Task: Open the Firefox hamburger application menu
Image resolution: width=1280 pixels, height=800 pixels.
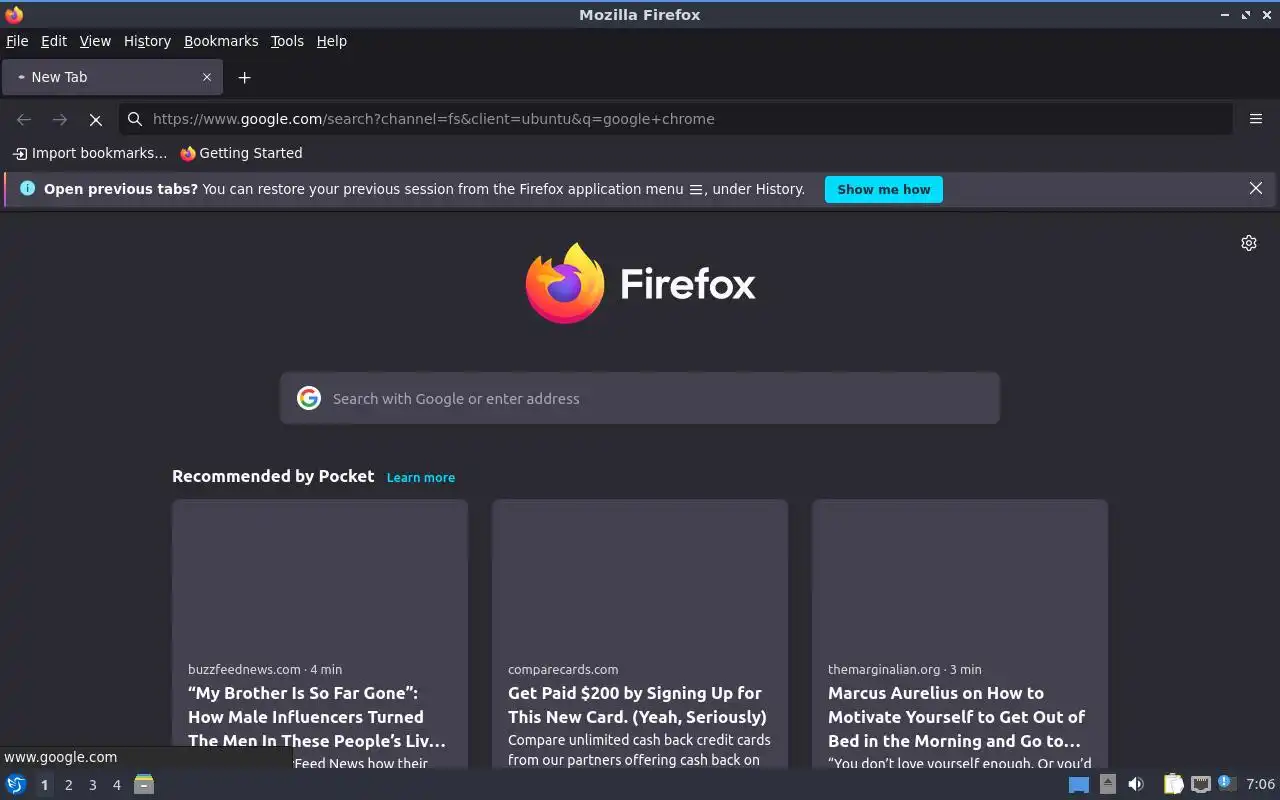Action: click(1256, 119)
